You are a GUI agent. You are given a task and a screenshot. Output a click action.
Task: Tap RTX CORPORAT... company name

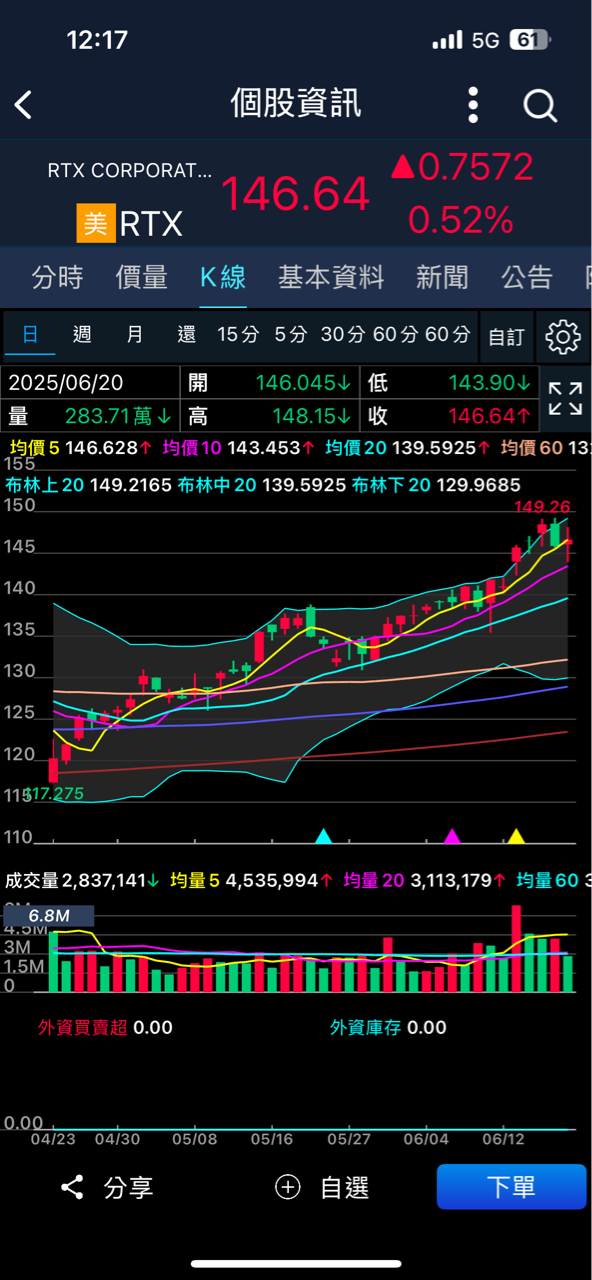[x=130, y=171]
